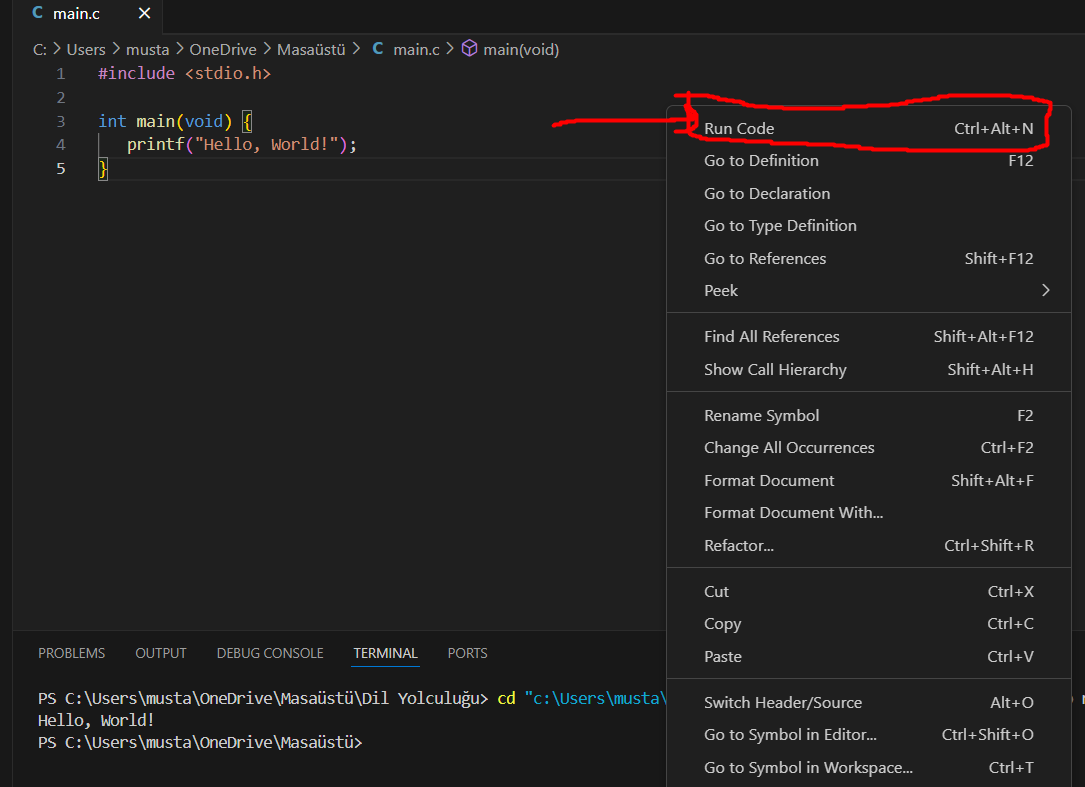Choose Run Code from context menu
Viewport: 1085px width, 787px height.
click(x=868, y=129)
